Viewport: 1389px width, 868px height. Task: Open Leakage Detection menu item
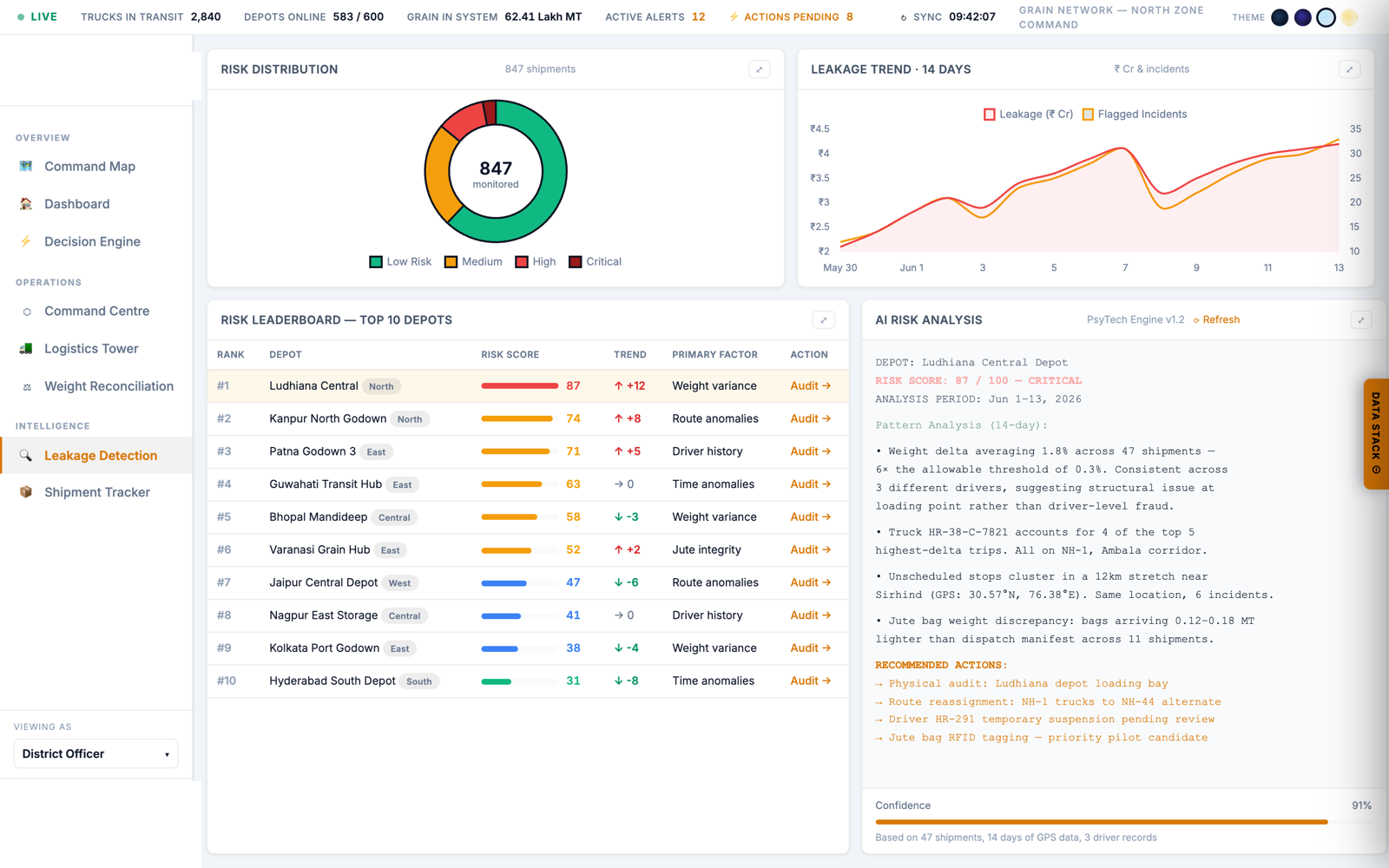pyautogui.click(x=96, y=455)
